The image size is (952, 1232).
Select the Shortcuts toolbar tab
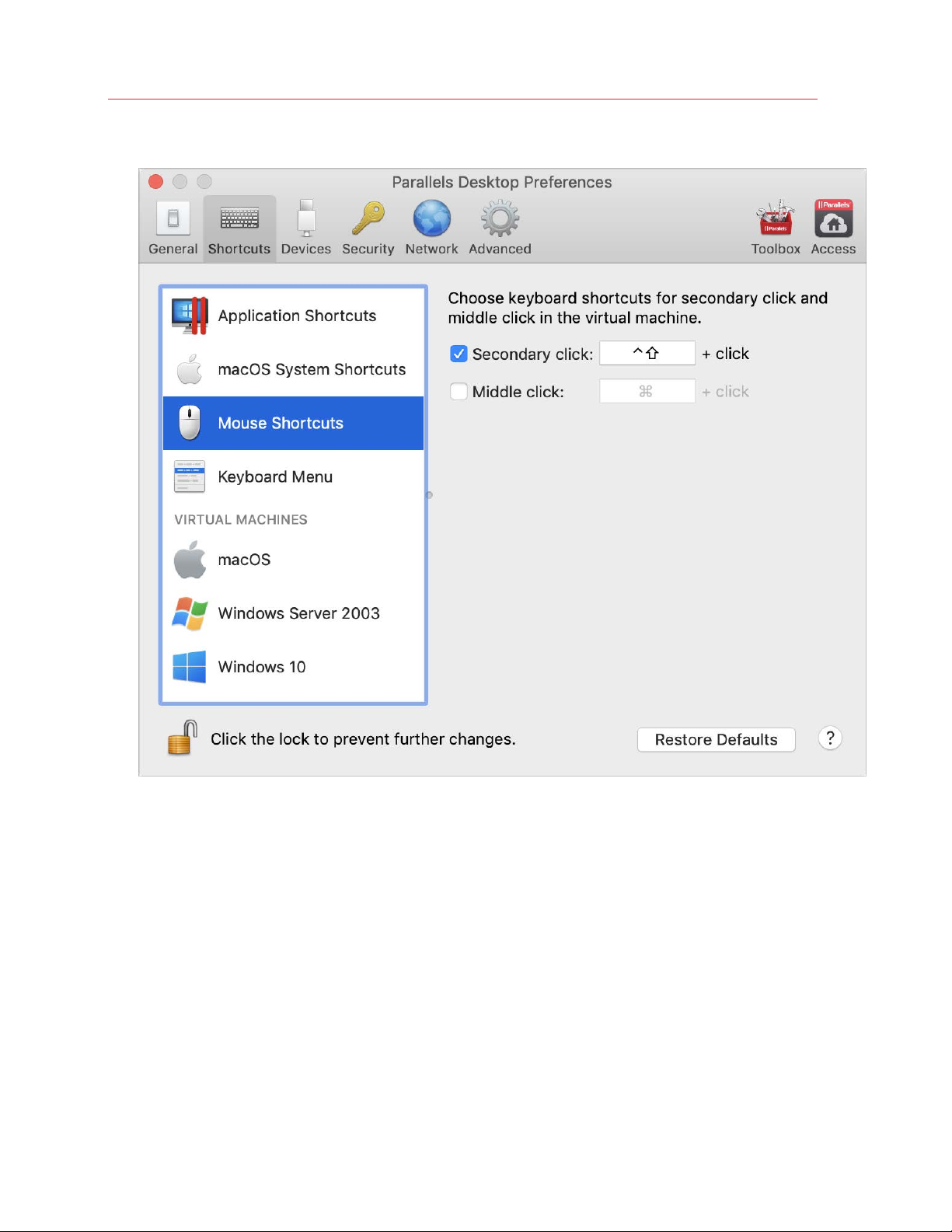239,228
